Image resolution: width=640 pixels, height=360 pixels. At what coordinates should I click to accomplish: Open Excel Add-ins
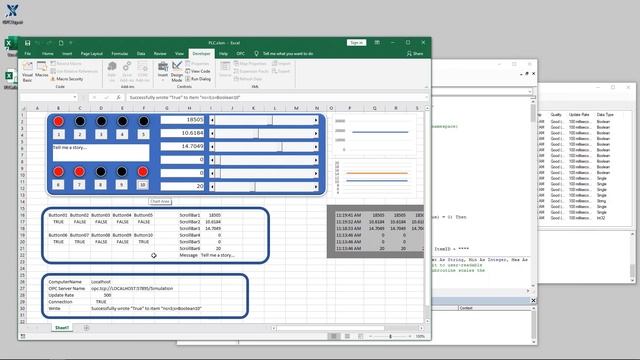click(x=127, y=71)
